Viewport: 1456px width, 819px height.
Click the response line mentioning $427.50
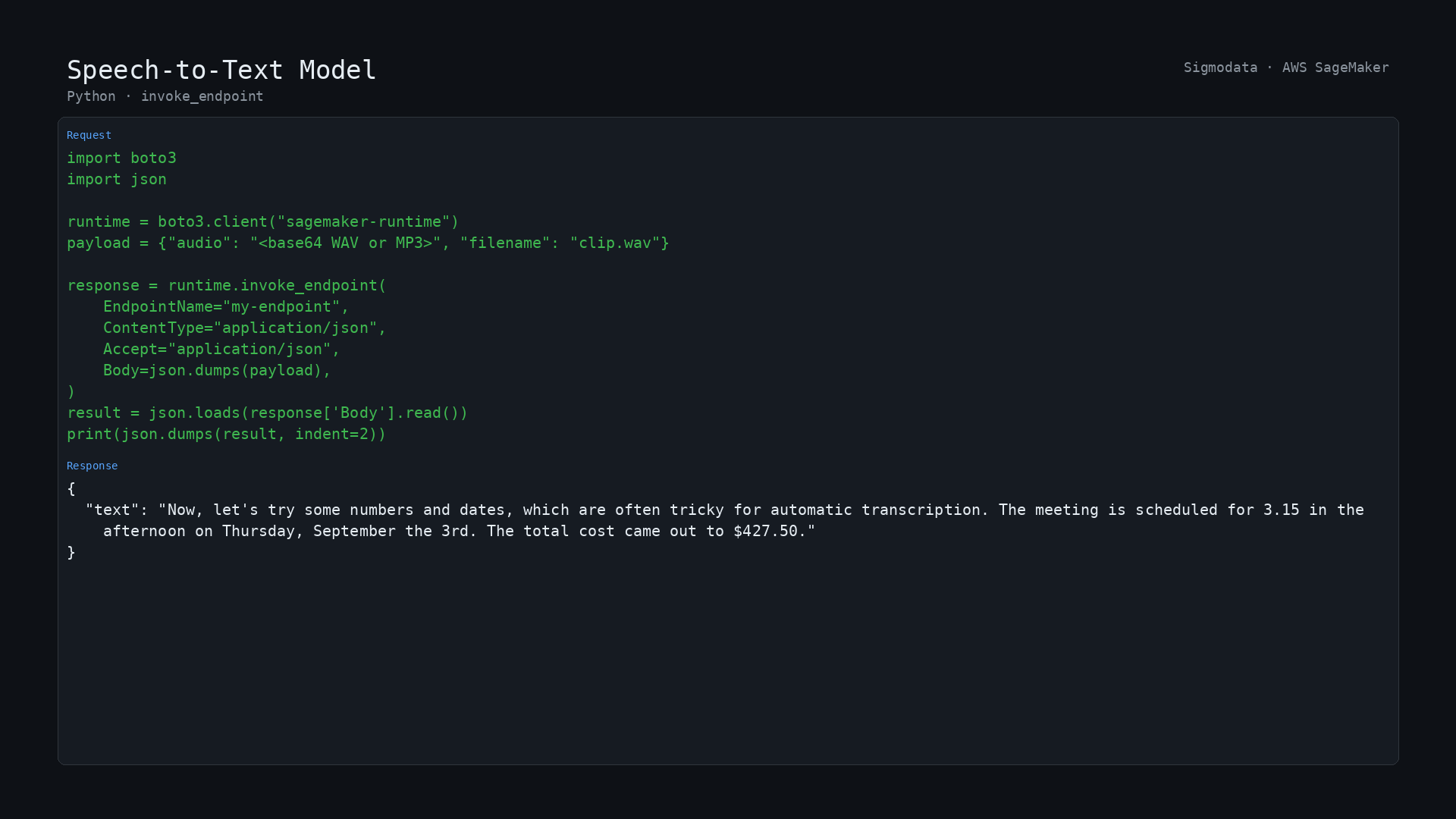coord(459,531)
